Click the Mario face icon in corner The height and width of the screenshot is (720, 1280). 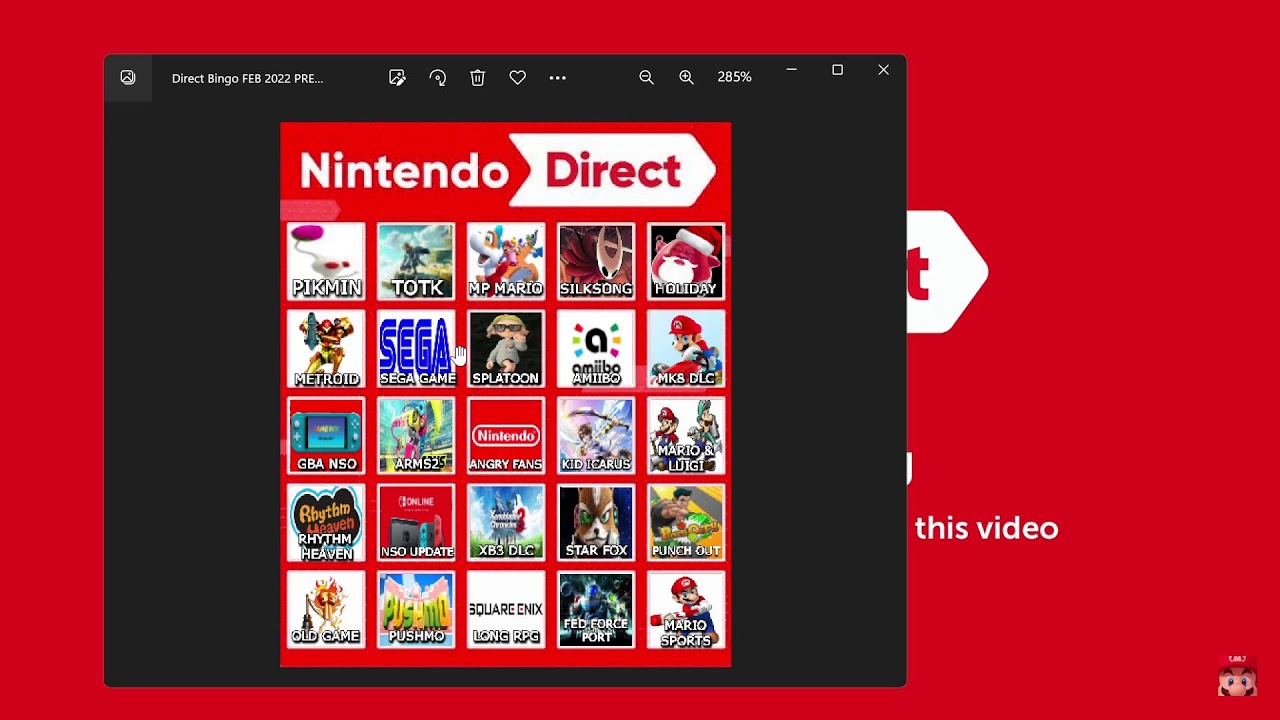[x=1237, y=676]
